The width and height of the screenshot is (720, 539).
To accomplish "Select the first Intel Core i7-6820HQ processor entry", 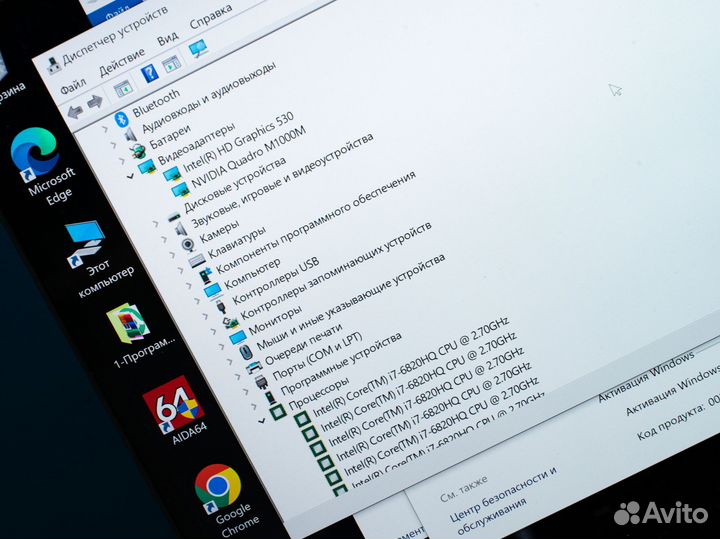I will click(411, 367).
